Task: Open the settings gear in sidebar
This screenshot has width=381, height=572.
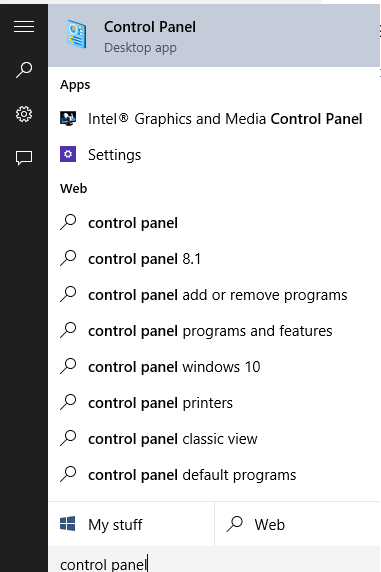Action: point(24,114)
